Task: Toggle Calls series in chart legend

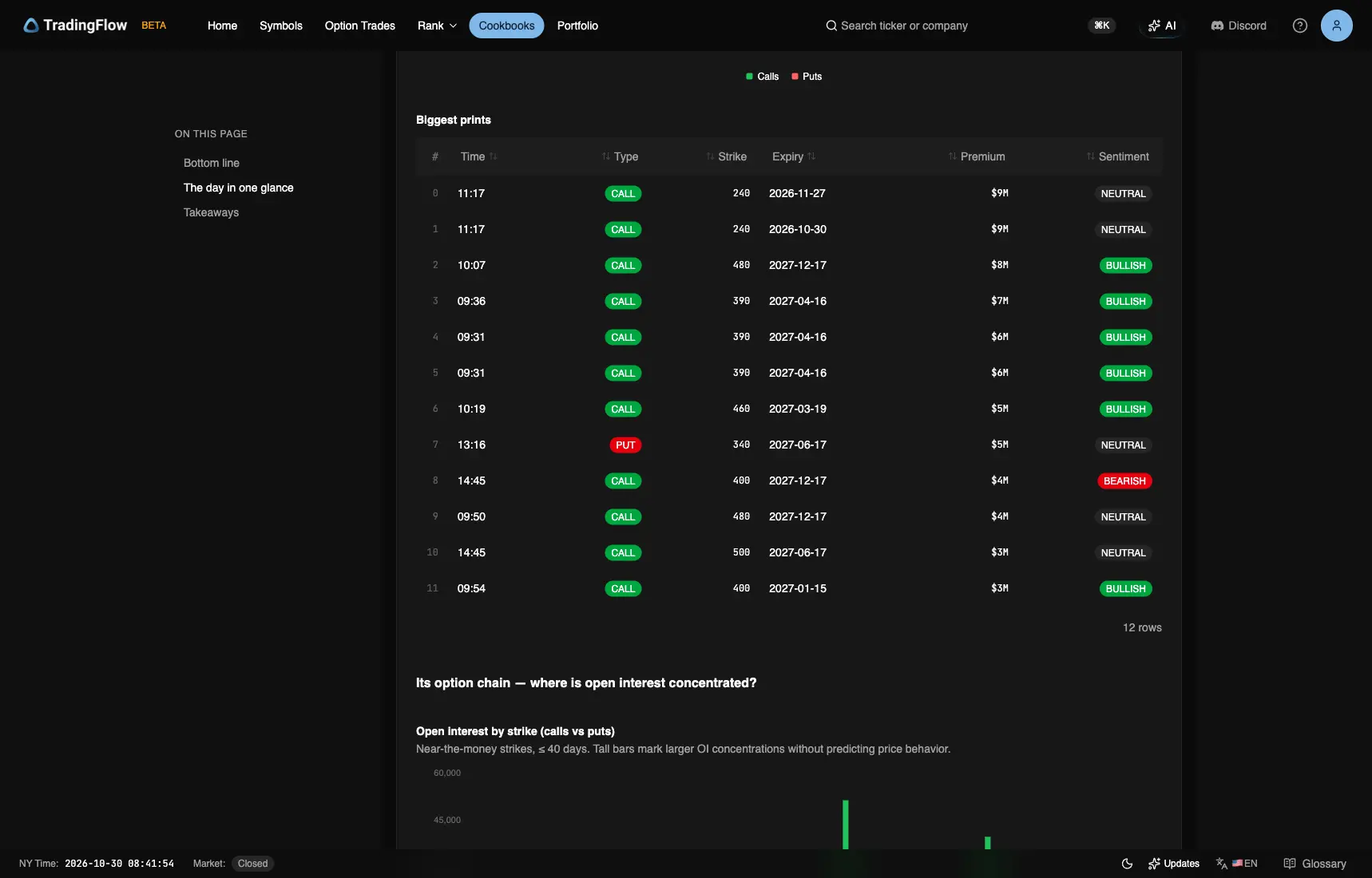Action: pyautogui.click(x=762, y=77)
